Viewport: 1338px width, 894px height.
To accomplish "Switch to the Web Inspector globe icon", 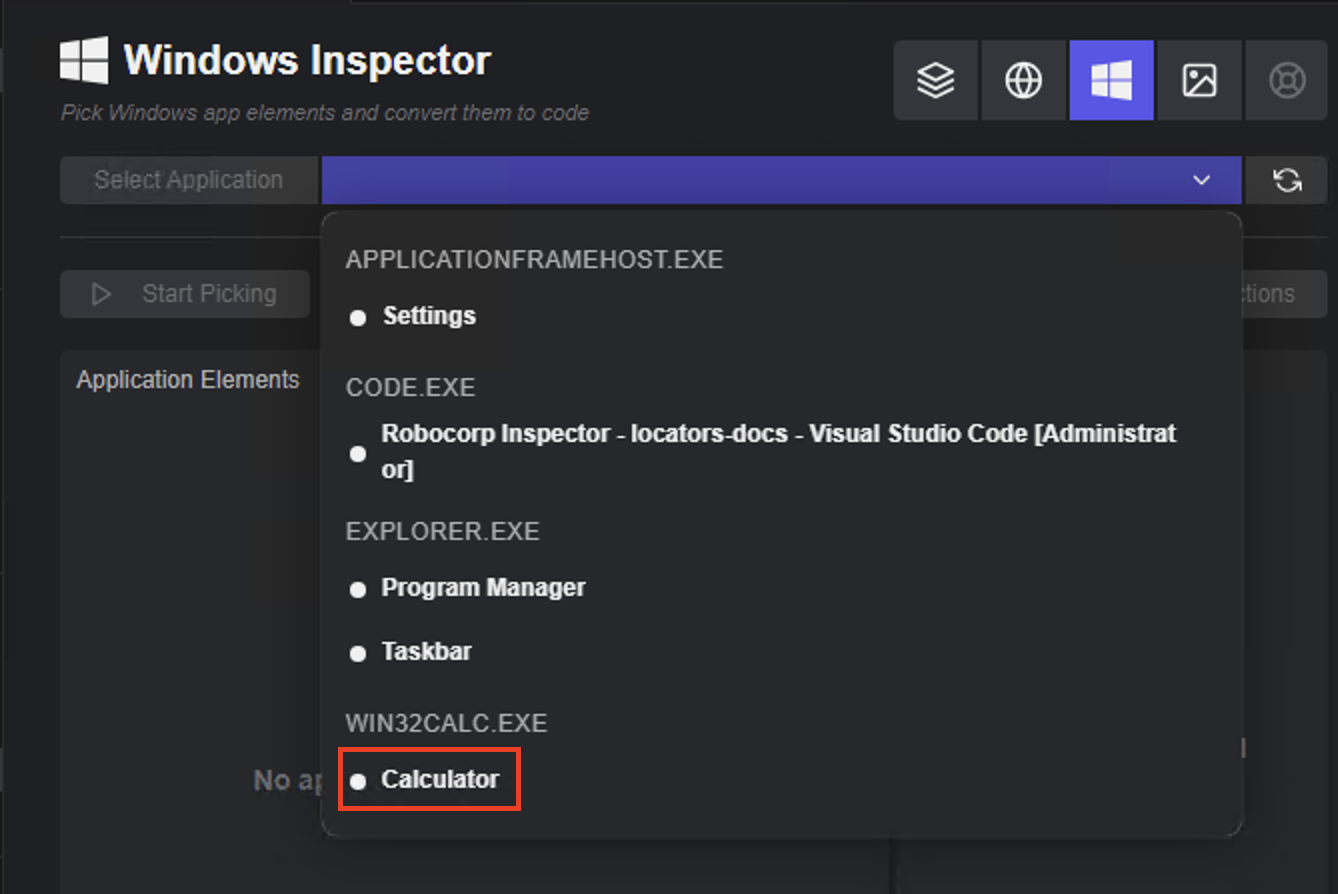I will point(1024,80).
